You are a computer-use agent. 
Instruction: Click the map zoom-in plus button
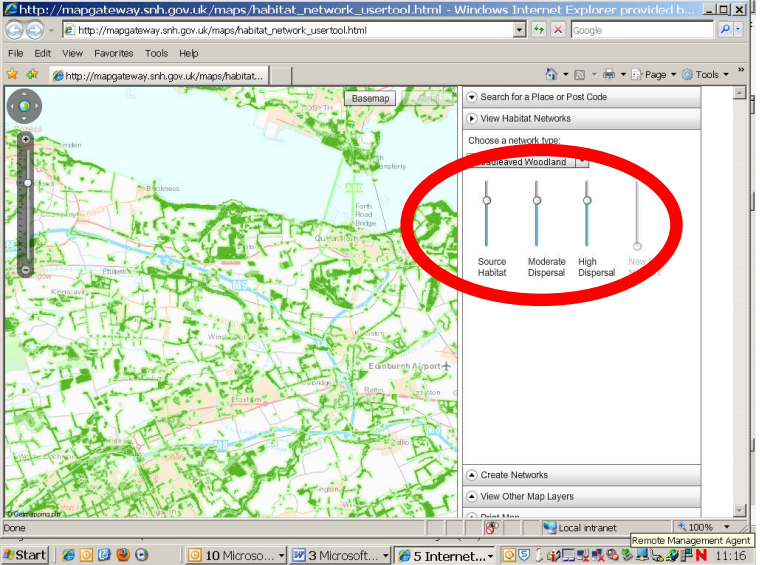[x=26, y=140]
